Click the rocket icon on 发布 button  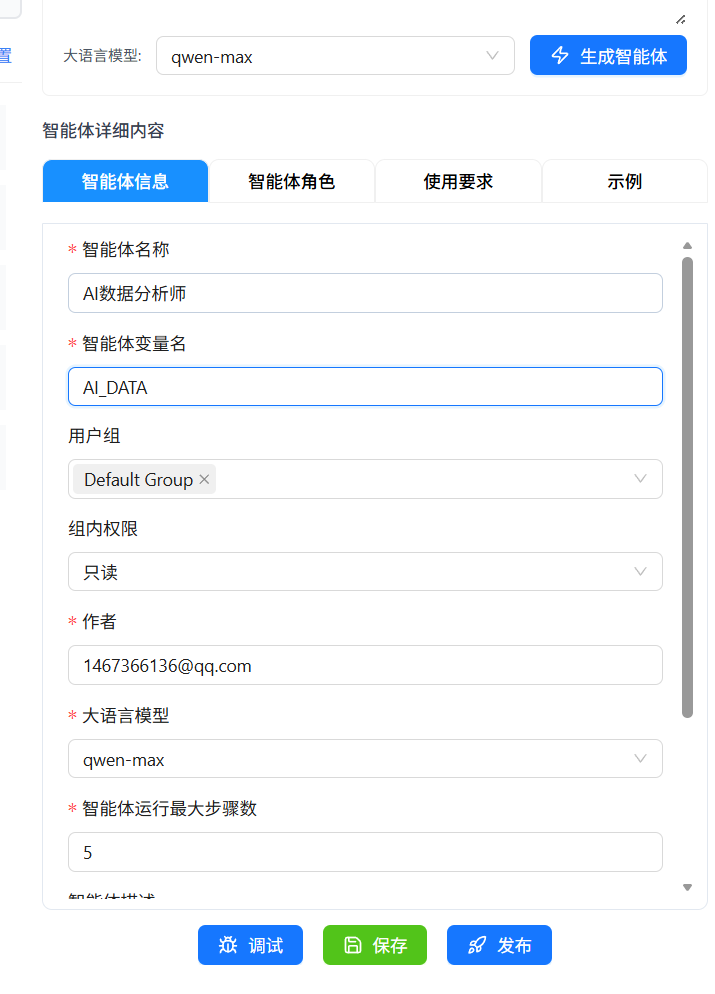pyautogui.click(x=477, y=945)
